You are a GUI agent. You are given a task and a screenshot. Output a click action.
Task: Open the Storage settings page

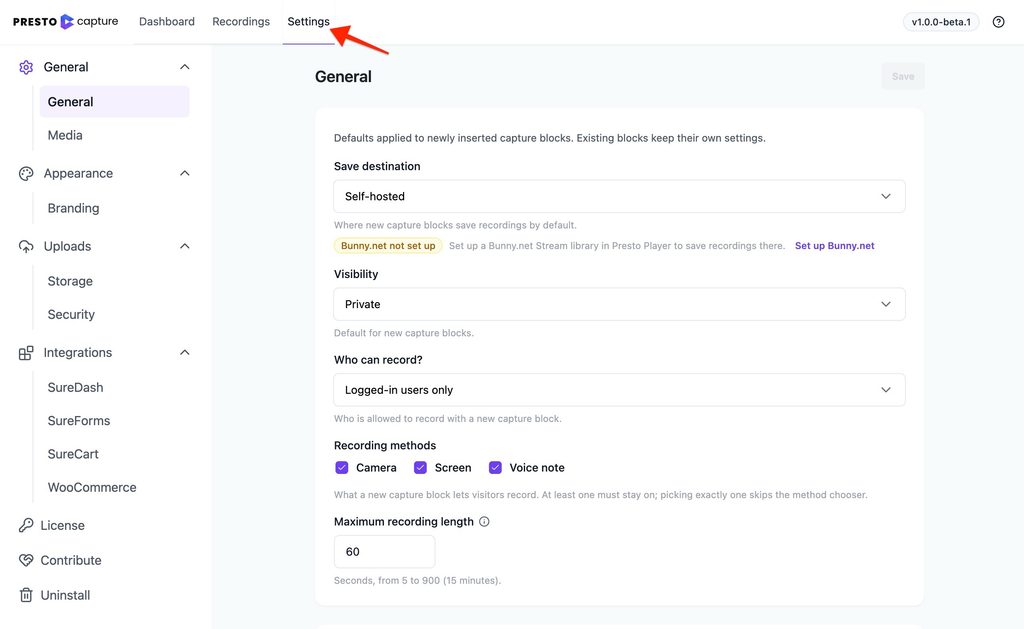[x=70, y=281]
